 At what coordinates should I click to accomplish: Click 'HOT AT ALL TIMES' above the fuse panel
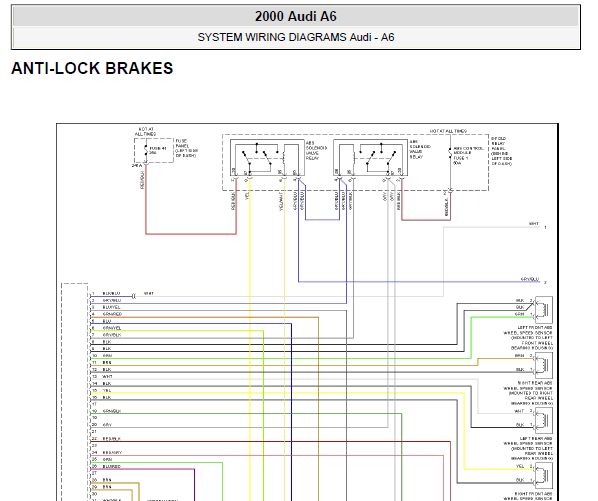point(145,132)
